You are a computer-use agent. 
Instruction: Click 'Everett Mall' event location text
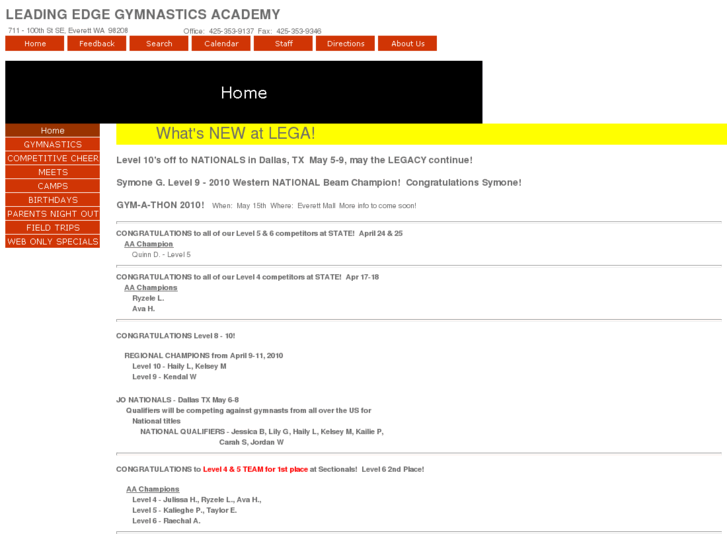[316, 205]
